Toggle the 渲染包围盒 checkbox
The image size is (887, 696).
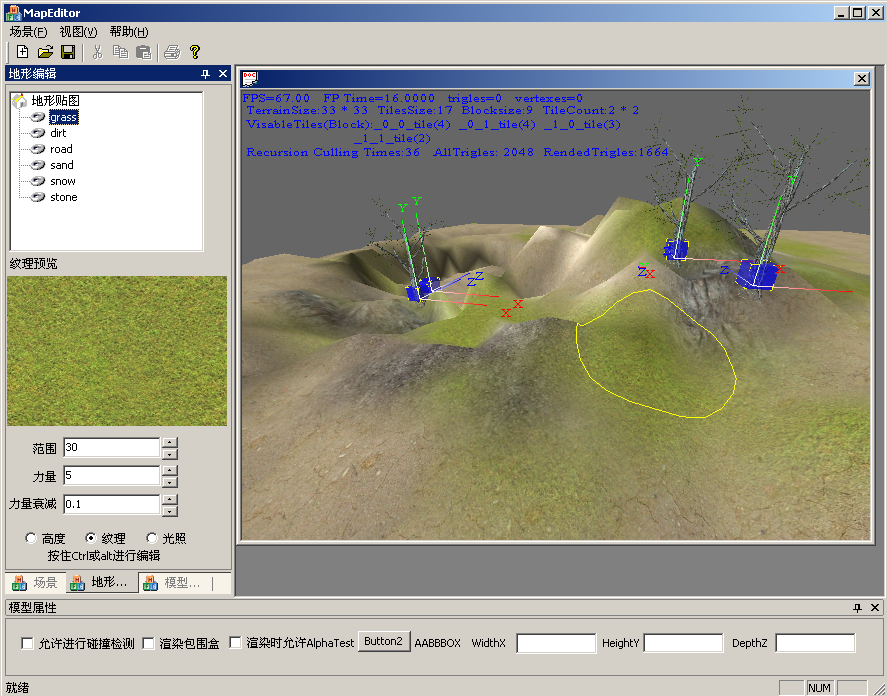click(148, 643)
